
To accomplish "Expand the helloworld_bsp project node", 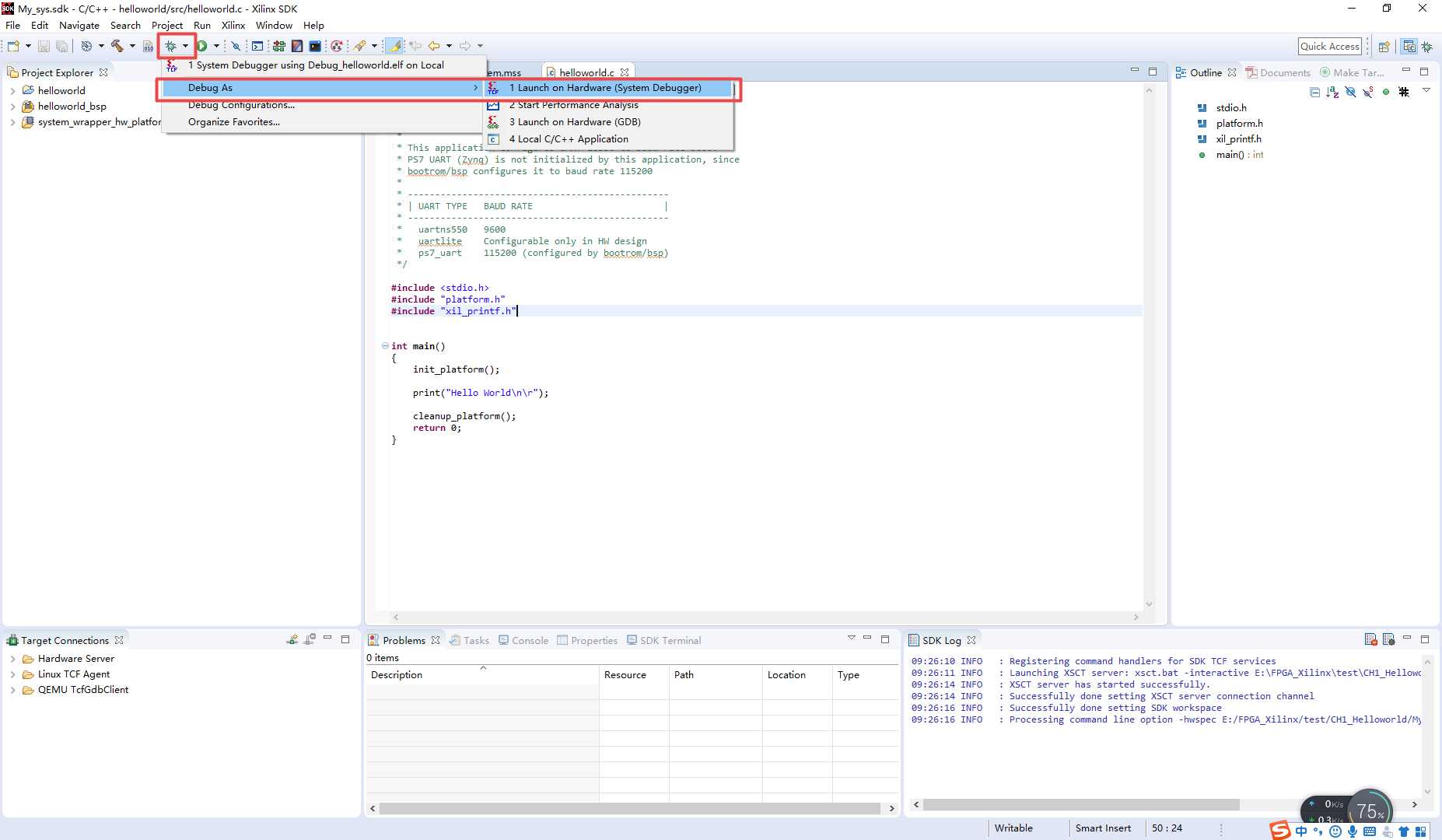I will click(x=12, y=107).
